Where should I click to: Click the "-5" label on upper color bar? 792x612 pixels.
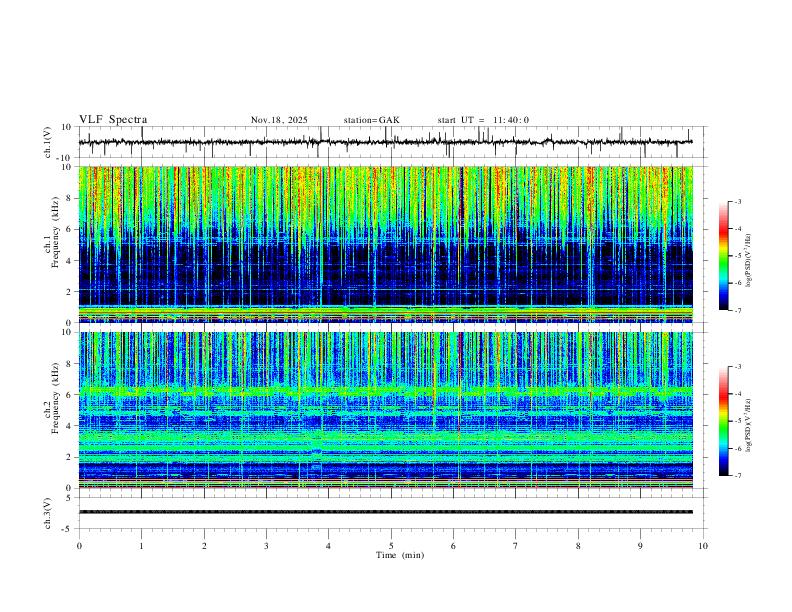[x=738, y=256]
